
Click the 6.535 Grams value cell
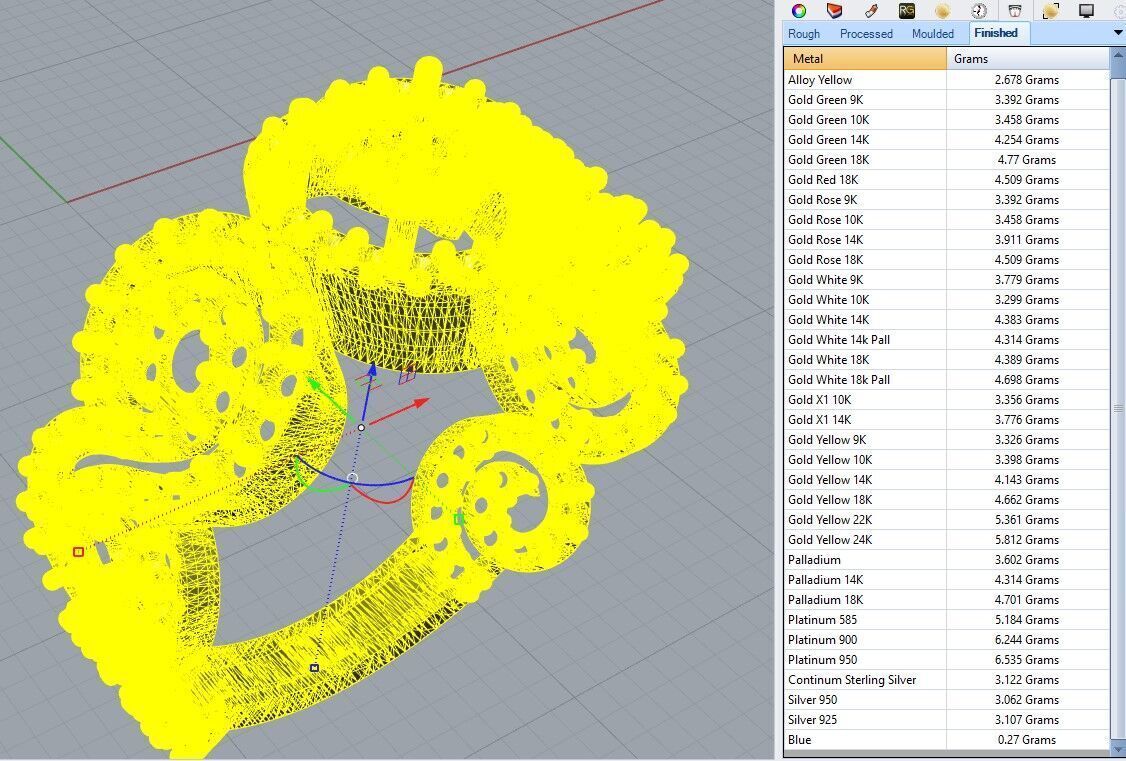[1028, 660]
